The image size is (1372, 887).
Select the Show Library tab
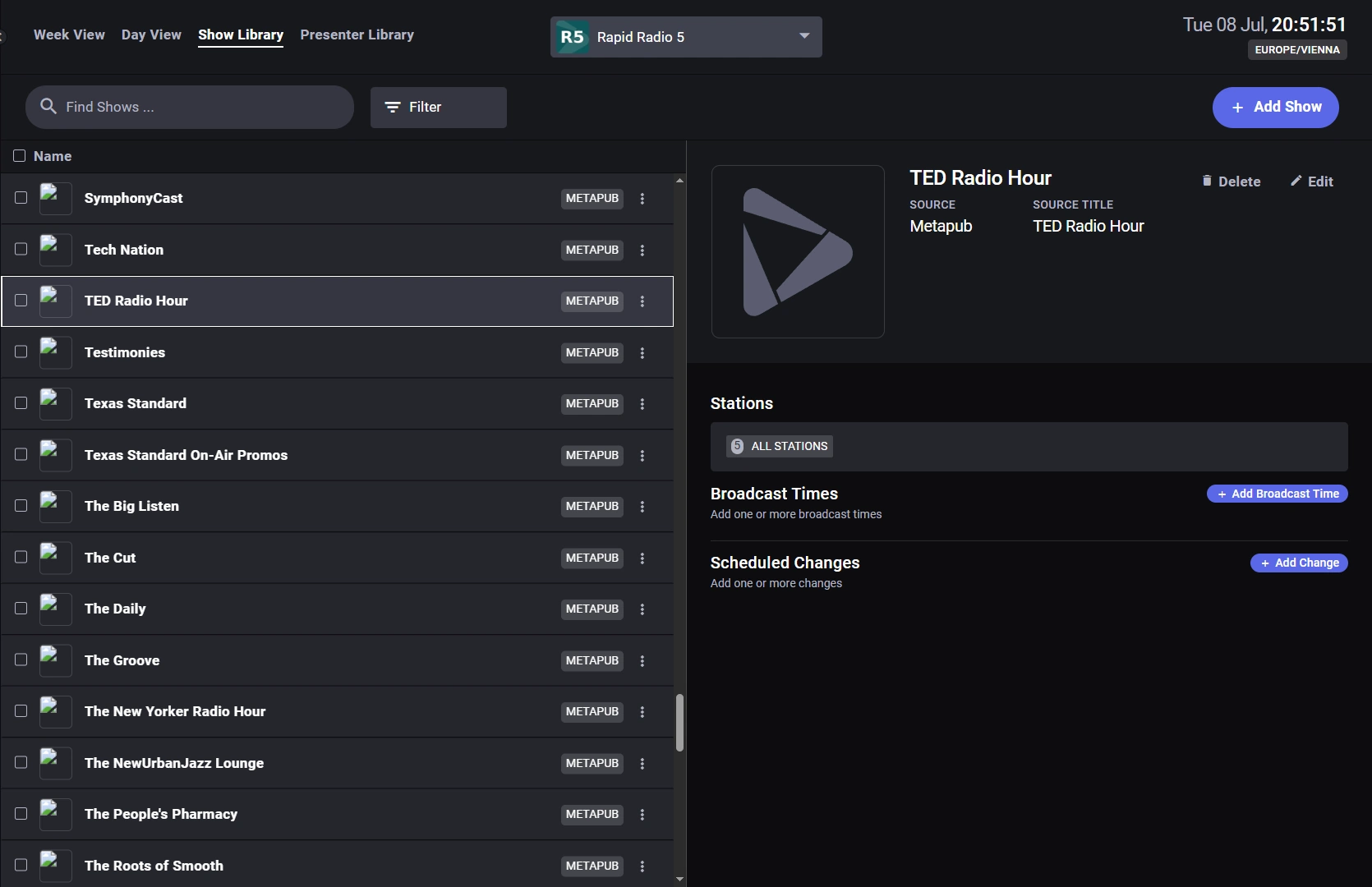241,34
